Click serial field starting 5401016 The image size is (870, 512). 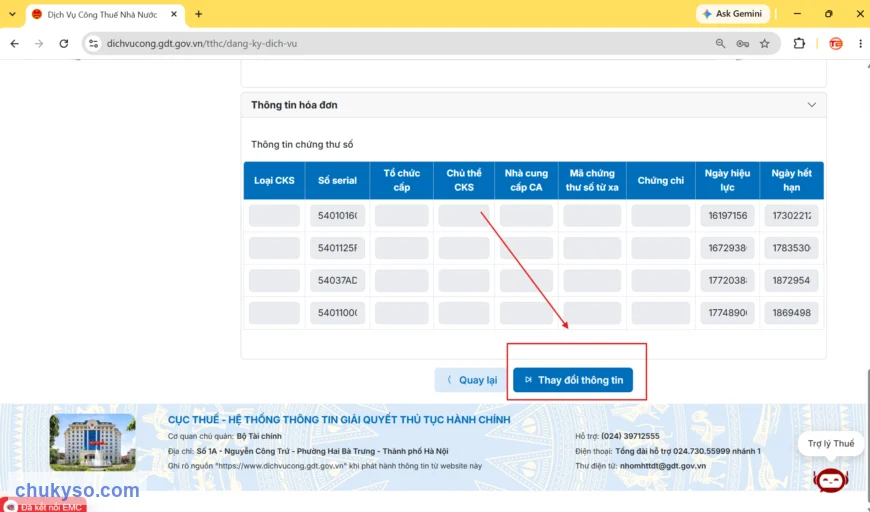pyautogui.click(x=337, y=216)
